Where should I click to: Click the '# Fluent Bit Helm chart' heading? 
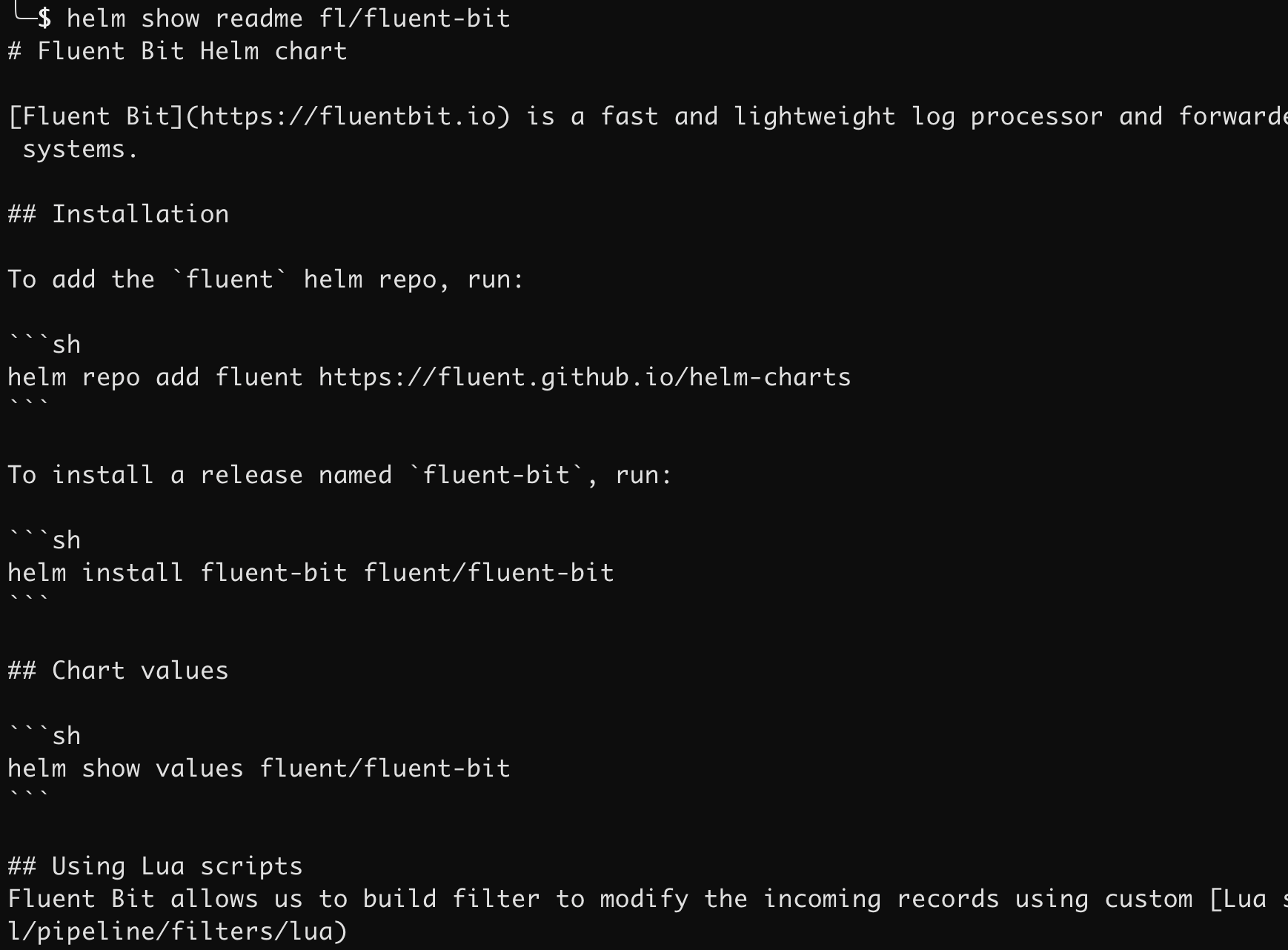coord(177,52)
